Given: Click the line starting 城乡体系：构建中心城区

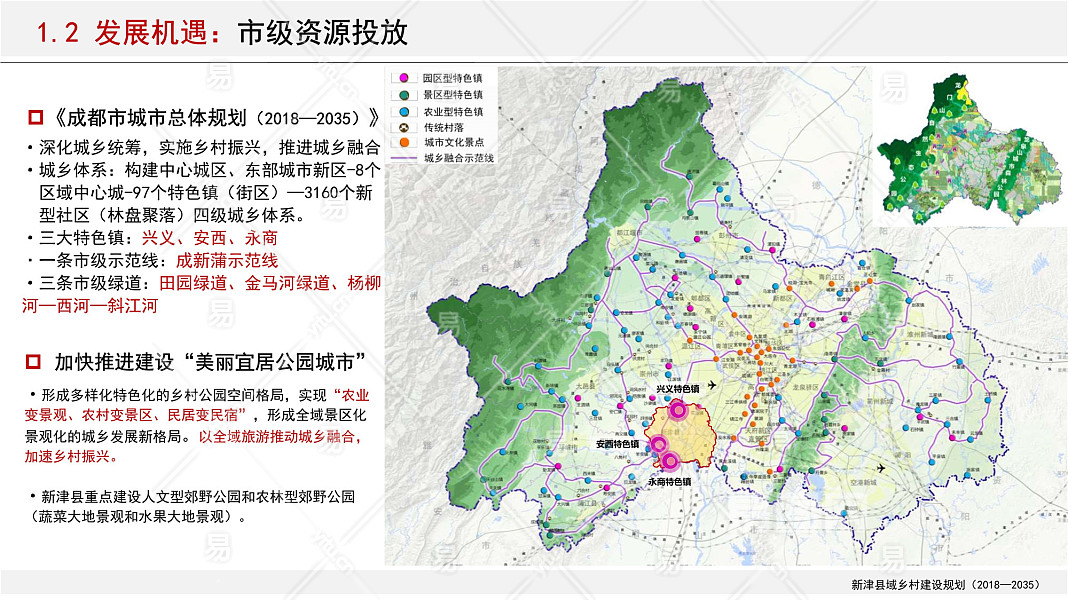Looking at the screenshot, I should (209, 170).
